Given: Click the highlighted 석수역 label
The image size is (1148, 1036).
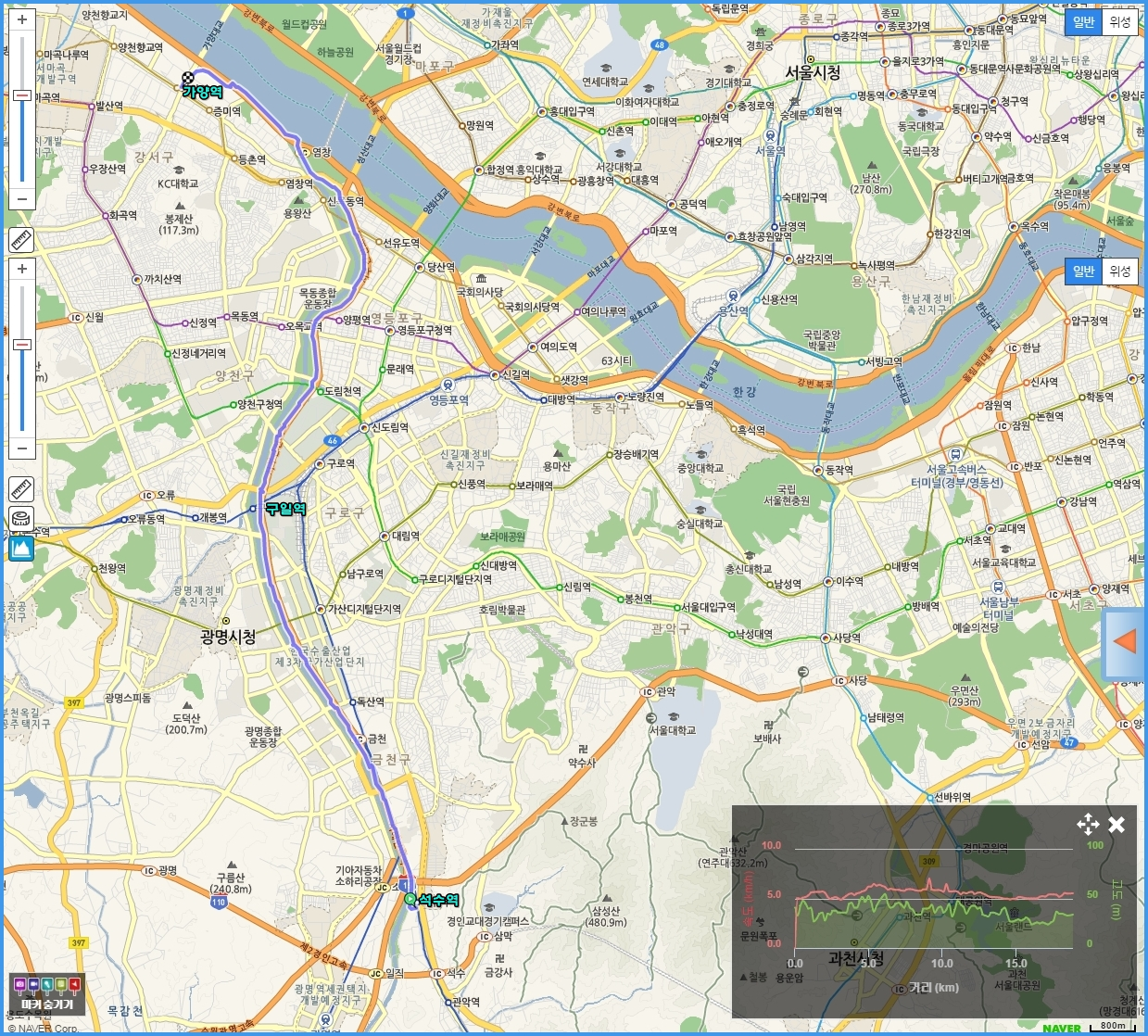Looking at the screenshot, I should click(438, 900).
